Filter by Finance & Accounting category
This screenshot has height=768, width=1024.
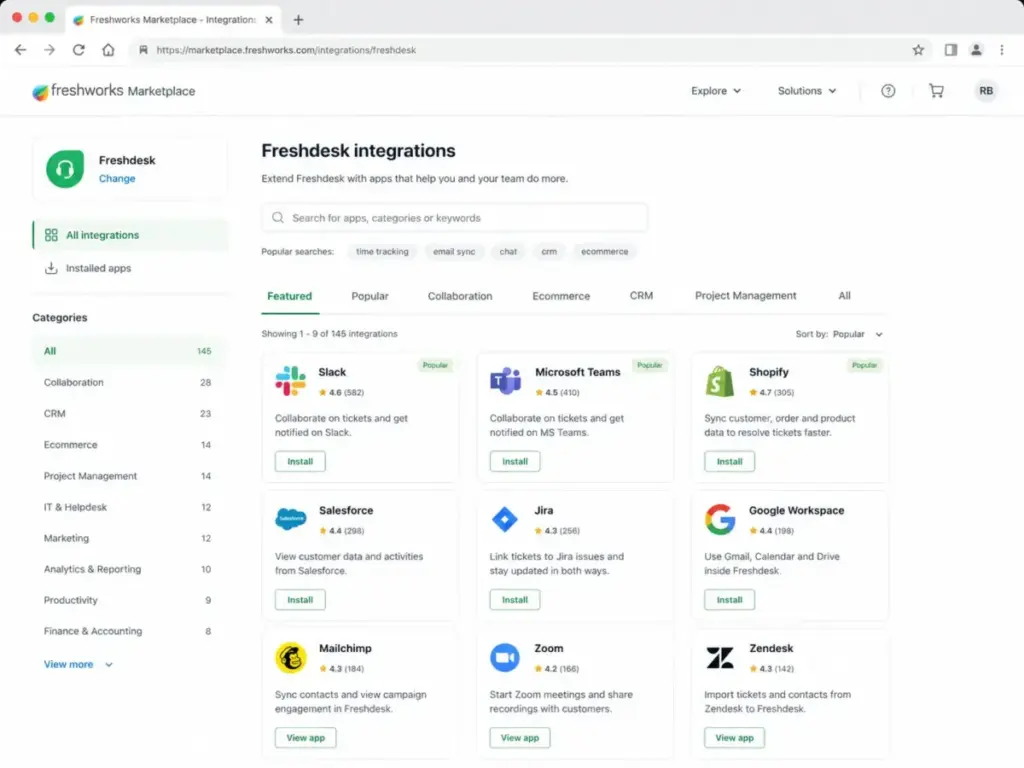click(x=129, y=631)
